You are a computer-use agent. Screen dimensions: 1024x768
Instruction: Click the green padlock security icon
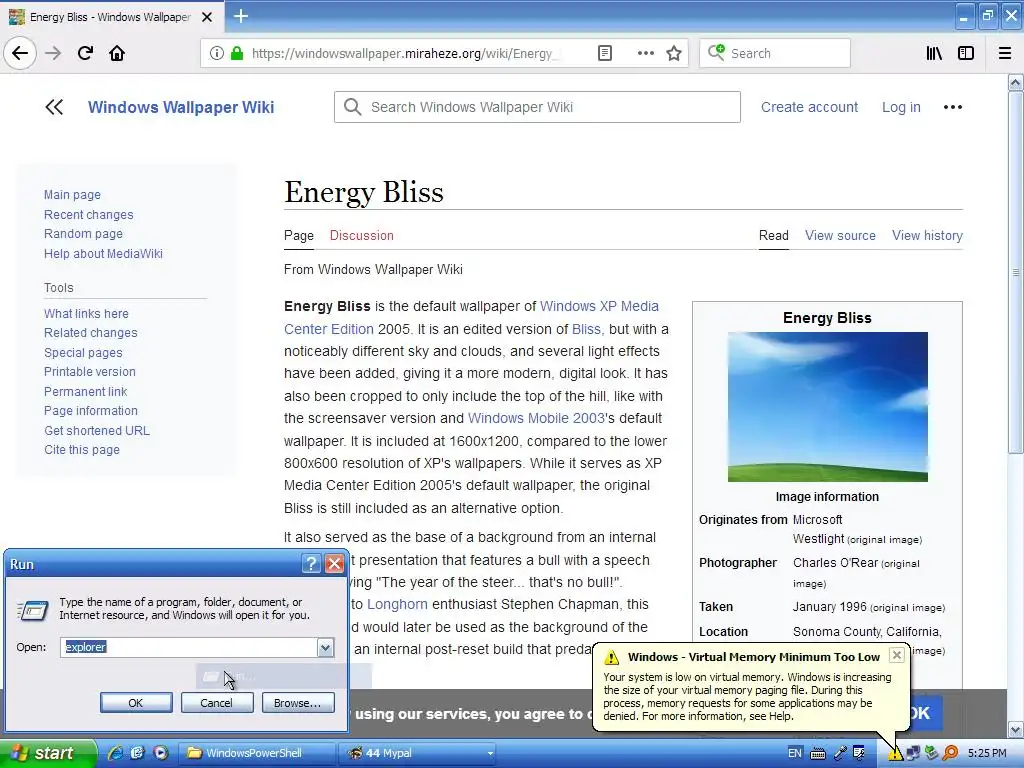pos(236,54)
